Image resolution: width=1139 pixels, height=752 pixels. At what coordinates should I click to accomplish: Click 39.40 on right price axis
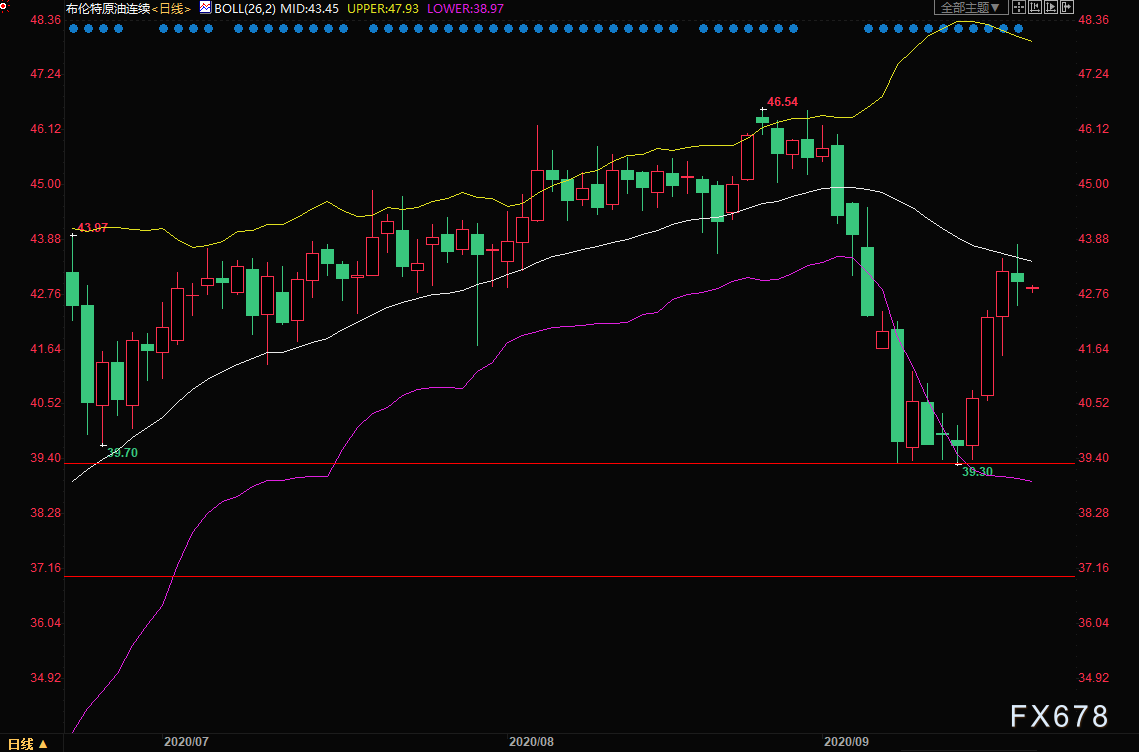[1093, 458]
